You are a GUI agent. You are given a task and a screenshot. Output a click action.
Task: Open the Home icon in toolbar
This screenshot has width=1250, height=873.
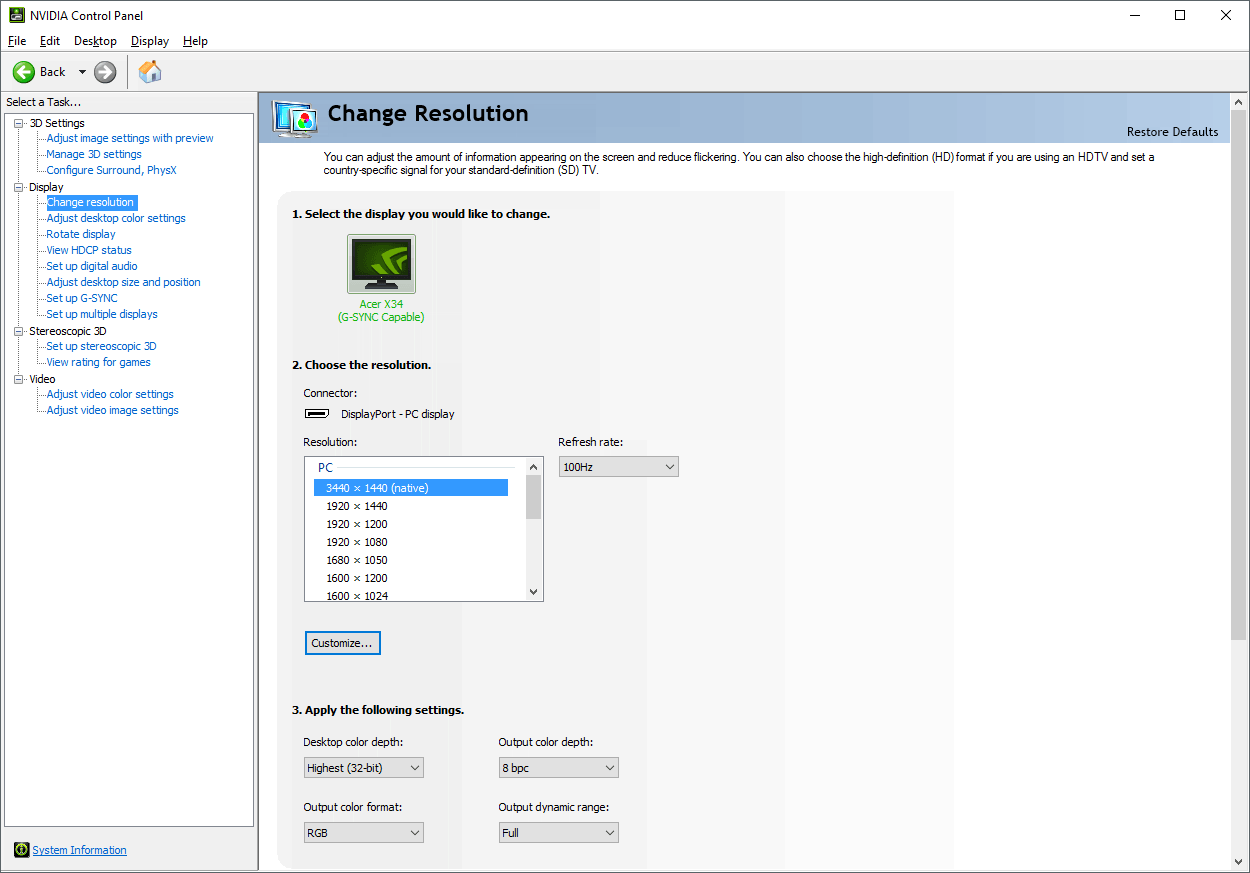click(x=150, y=71)
